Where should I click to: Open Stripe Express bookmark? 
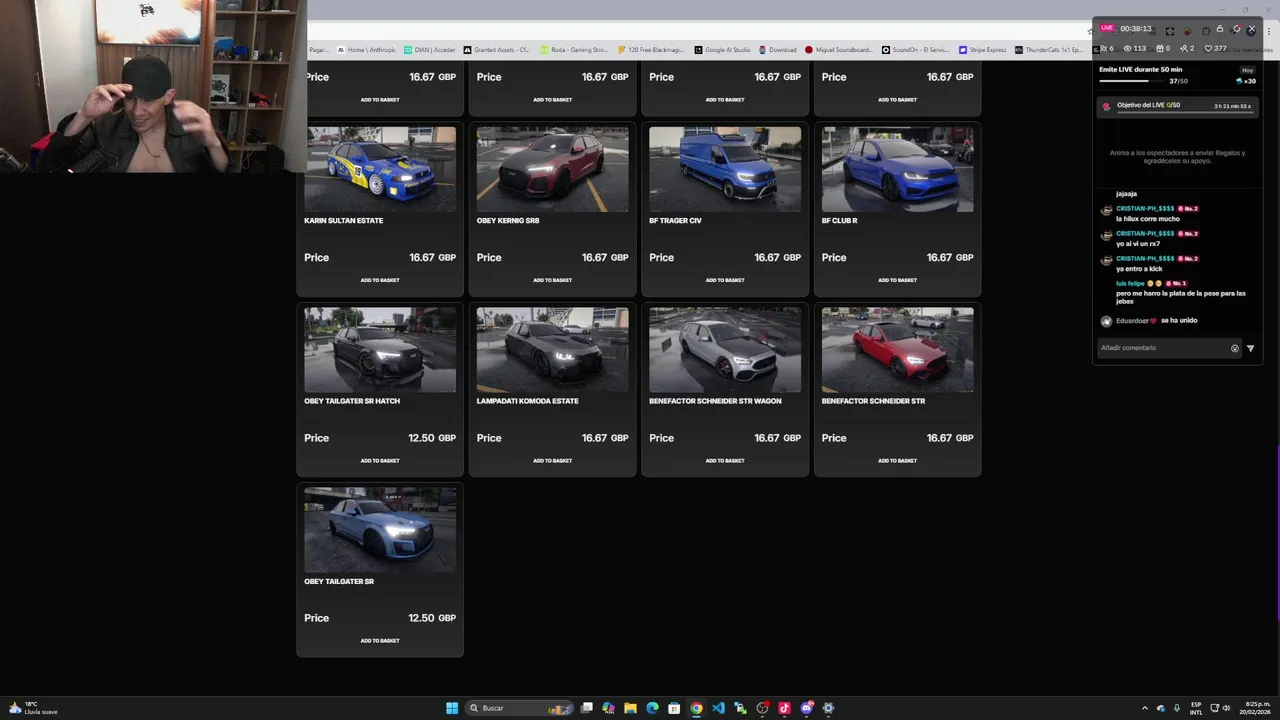tap(982, 49)
